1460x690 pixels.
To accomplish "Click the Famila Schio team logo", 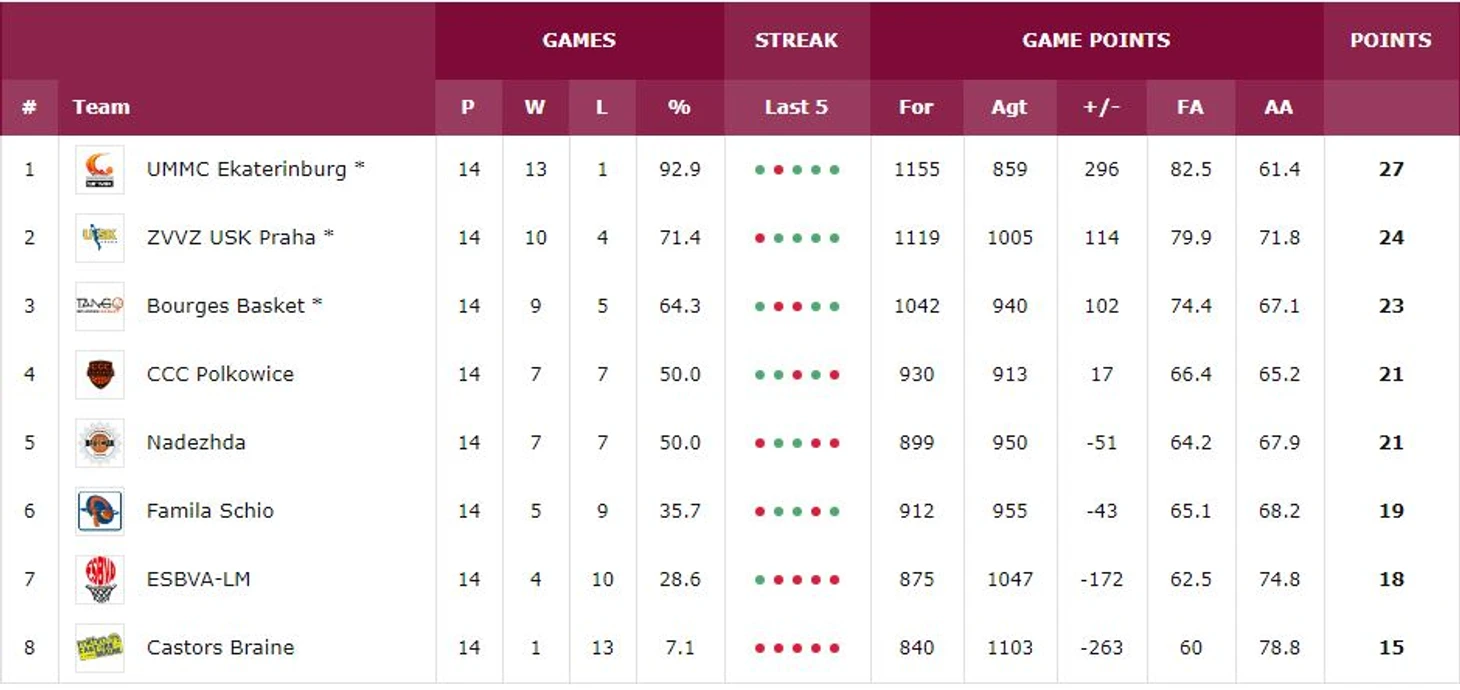I will (100, 511).
